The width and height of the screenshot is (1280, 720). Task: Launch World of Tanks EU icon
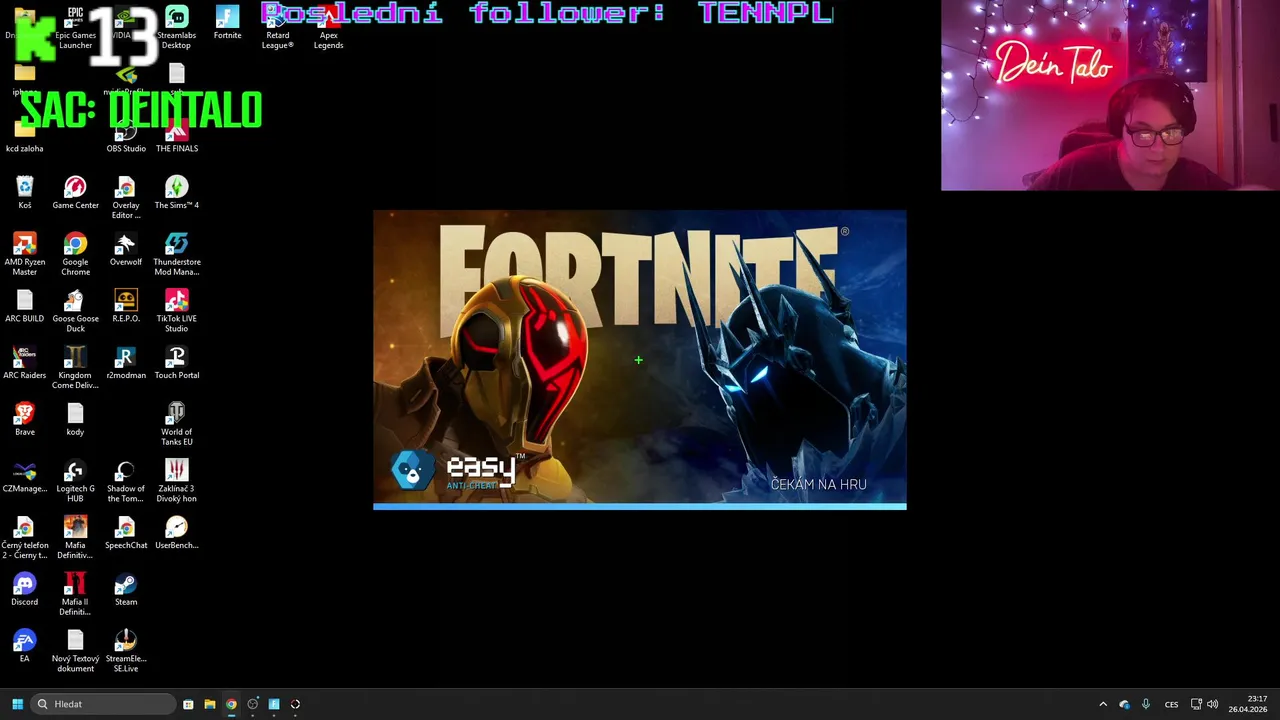coord(177,425)
